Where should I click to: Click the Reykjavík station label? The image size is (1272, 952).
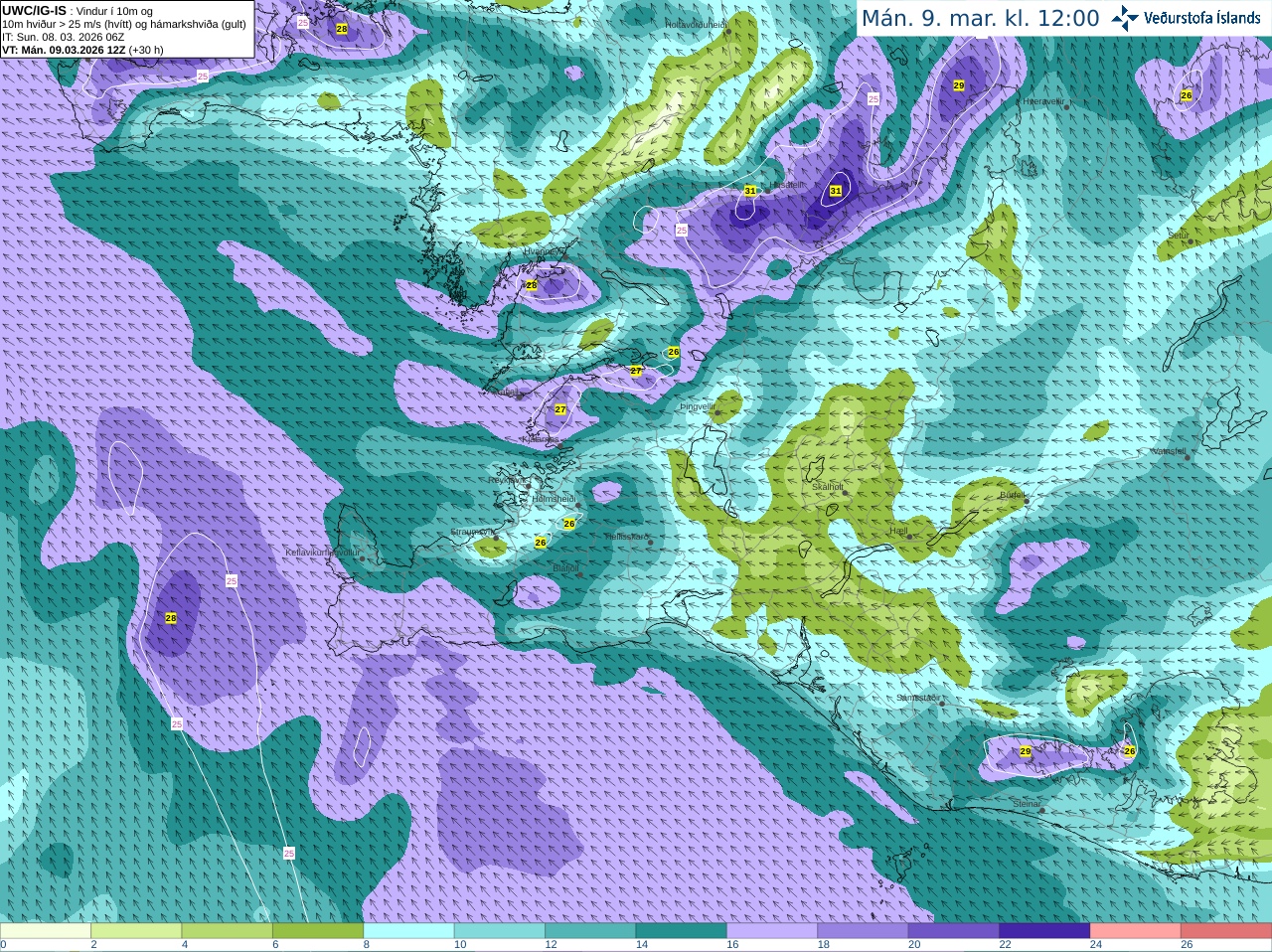pyautogui.click(x=507, y=480)
